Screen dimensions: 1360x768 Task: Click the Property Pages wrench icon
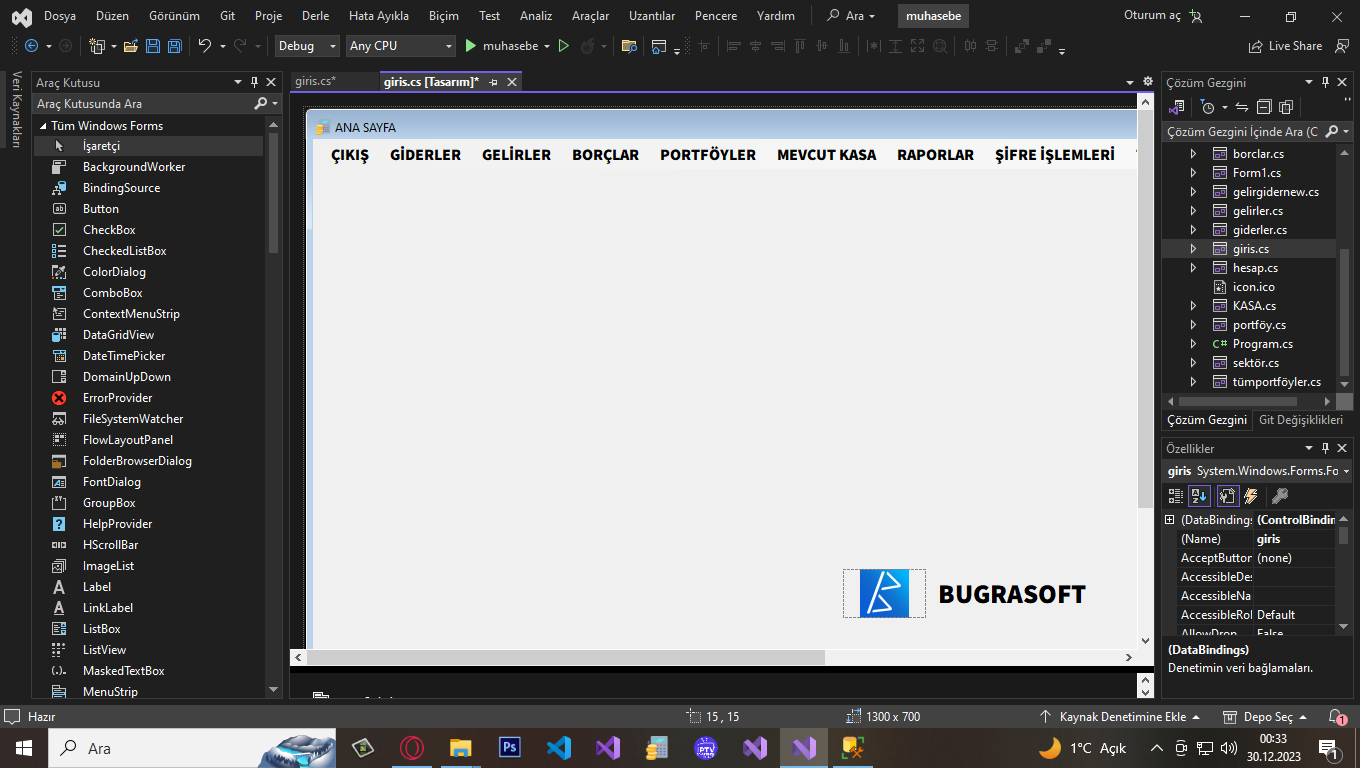[1279, 496]
